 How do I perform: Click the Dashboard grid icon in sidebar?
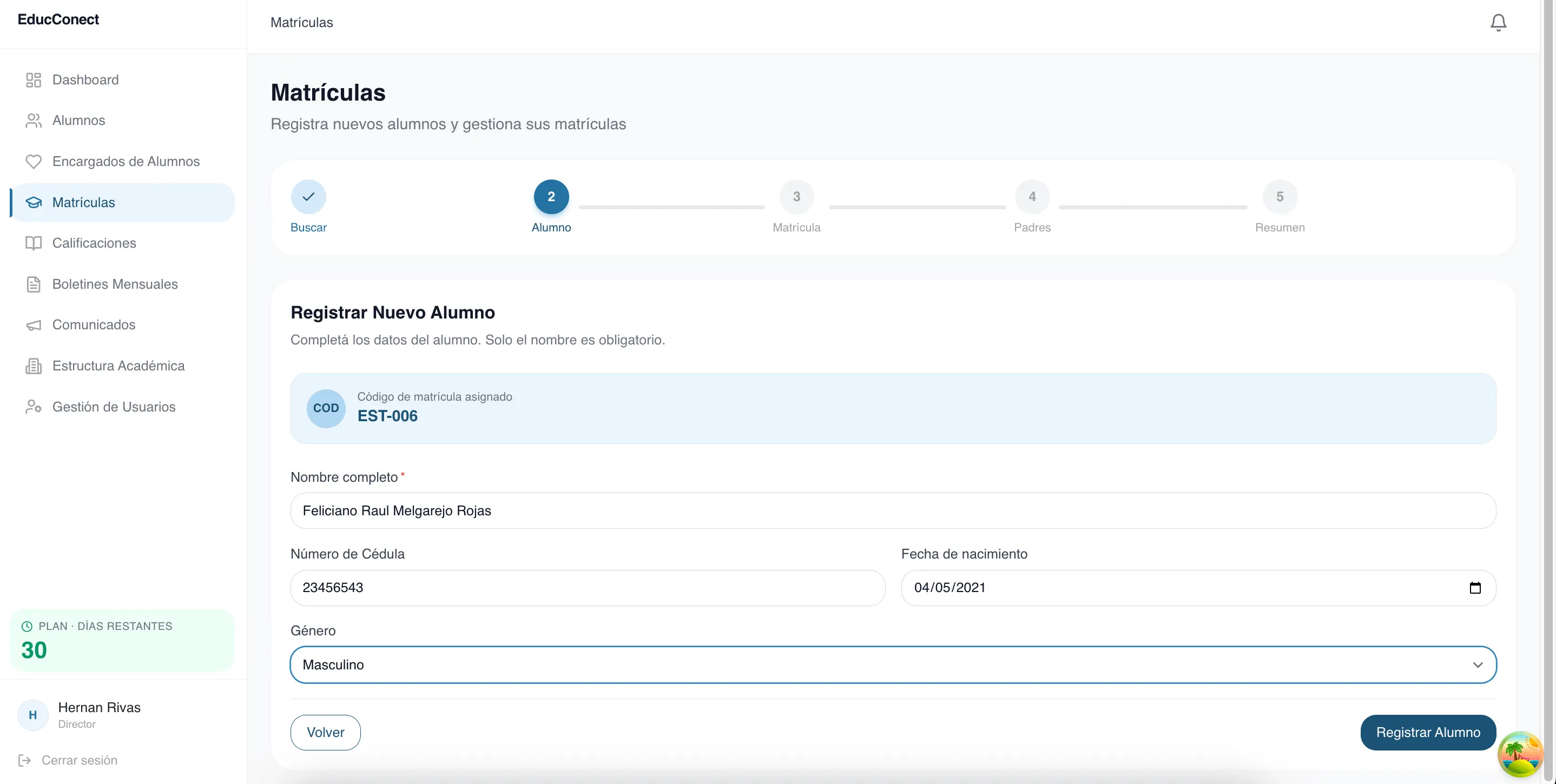click(33, 79)
